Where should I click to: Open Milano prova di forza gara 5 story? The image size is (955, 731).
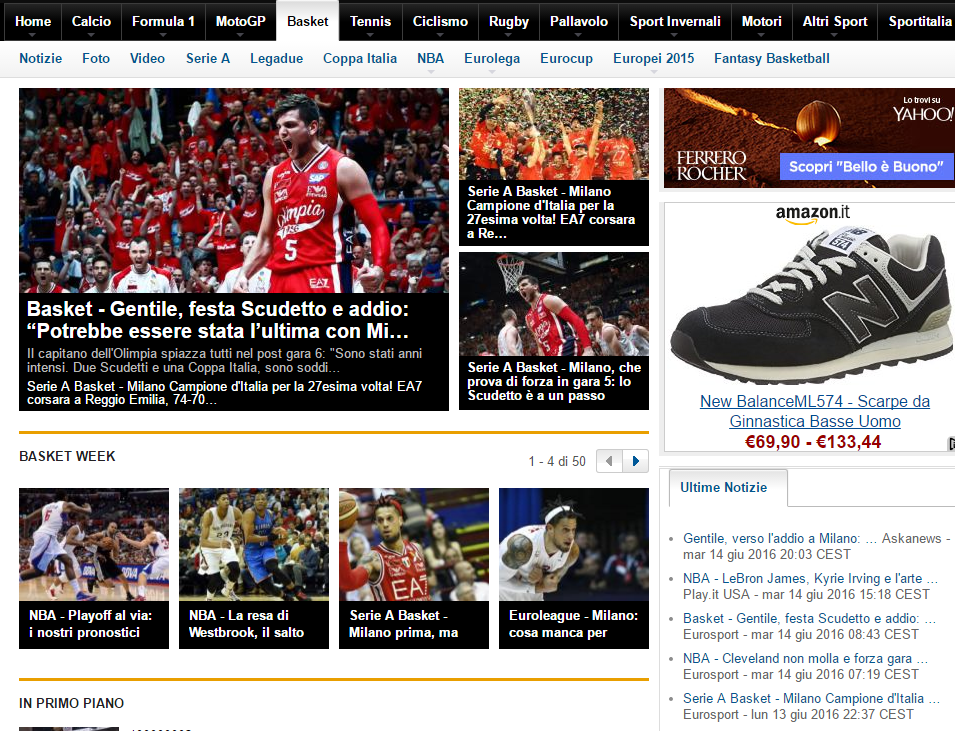(554, 381)
